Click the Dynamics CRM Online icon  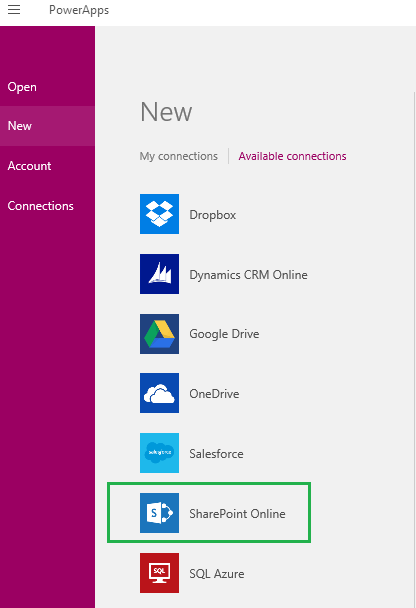click(x=159, y=274)
